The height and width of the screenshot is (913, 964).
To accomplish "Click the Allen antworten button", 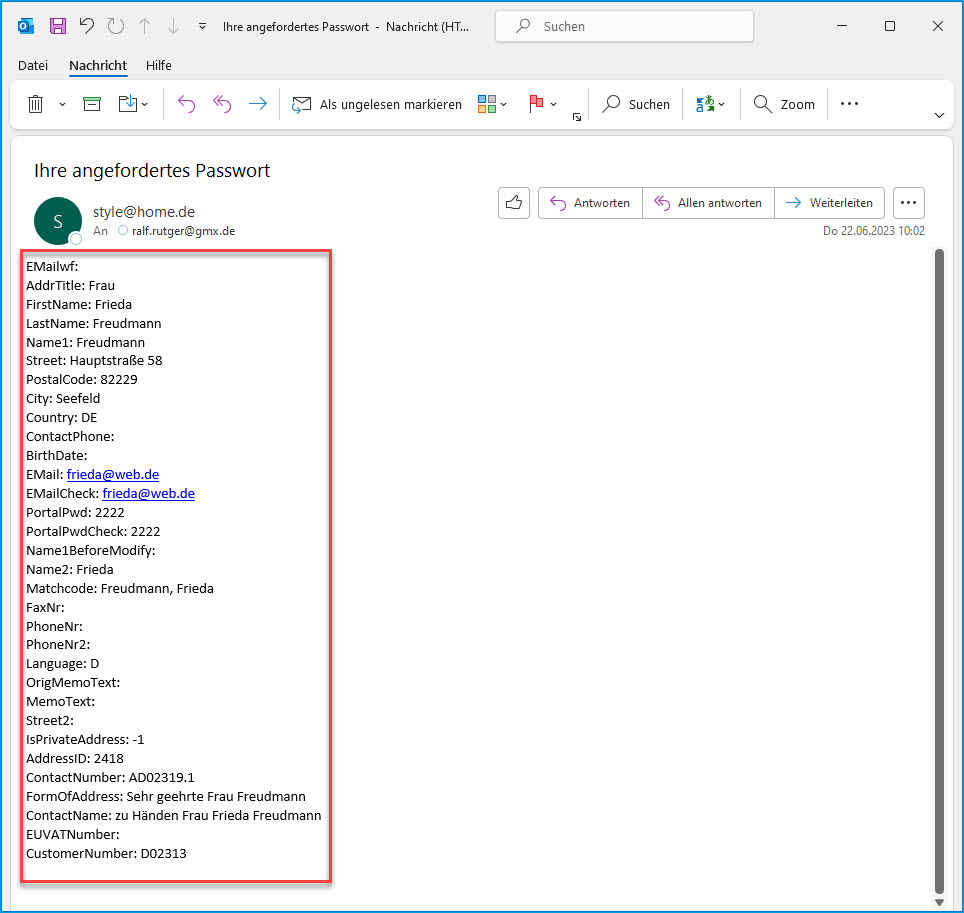I will pyautogui.click(x=708, y=203).
